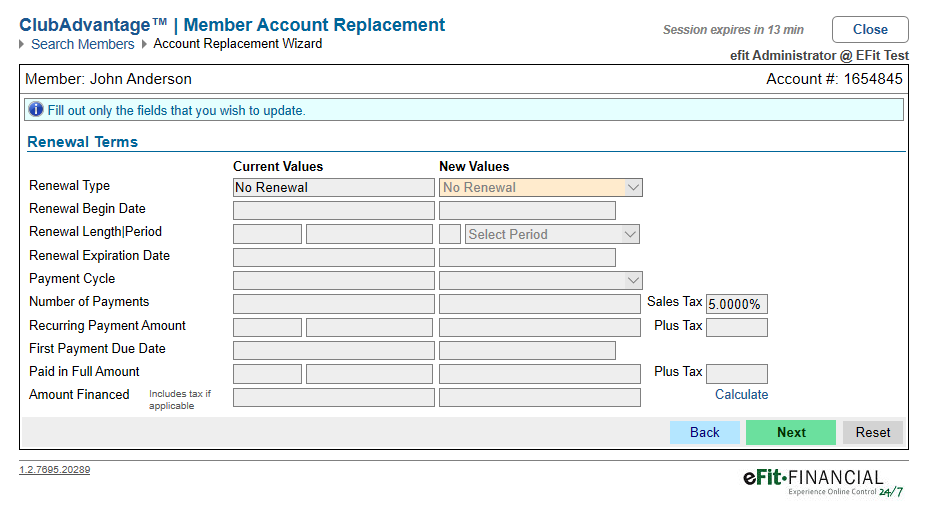Click the new Renewal Begin Date field

click(527, 210)
